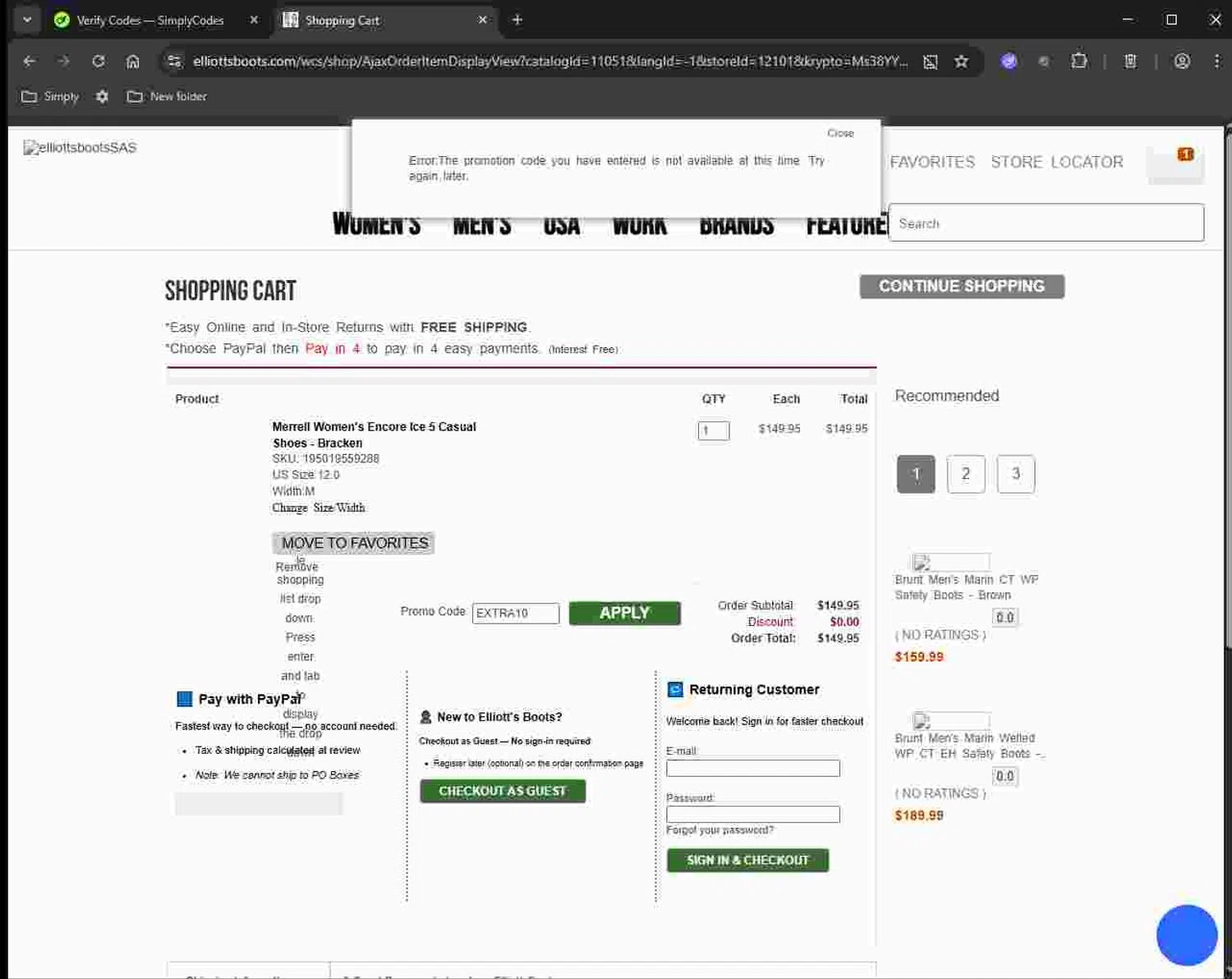
Task: Open the Simply bookmarks folder
Action: pos(50,96)
